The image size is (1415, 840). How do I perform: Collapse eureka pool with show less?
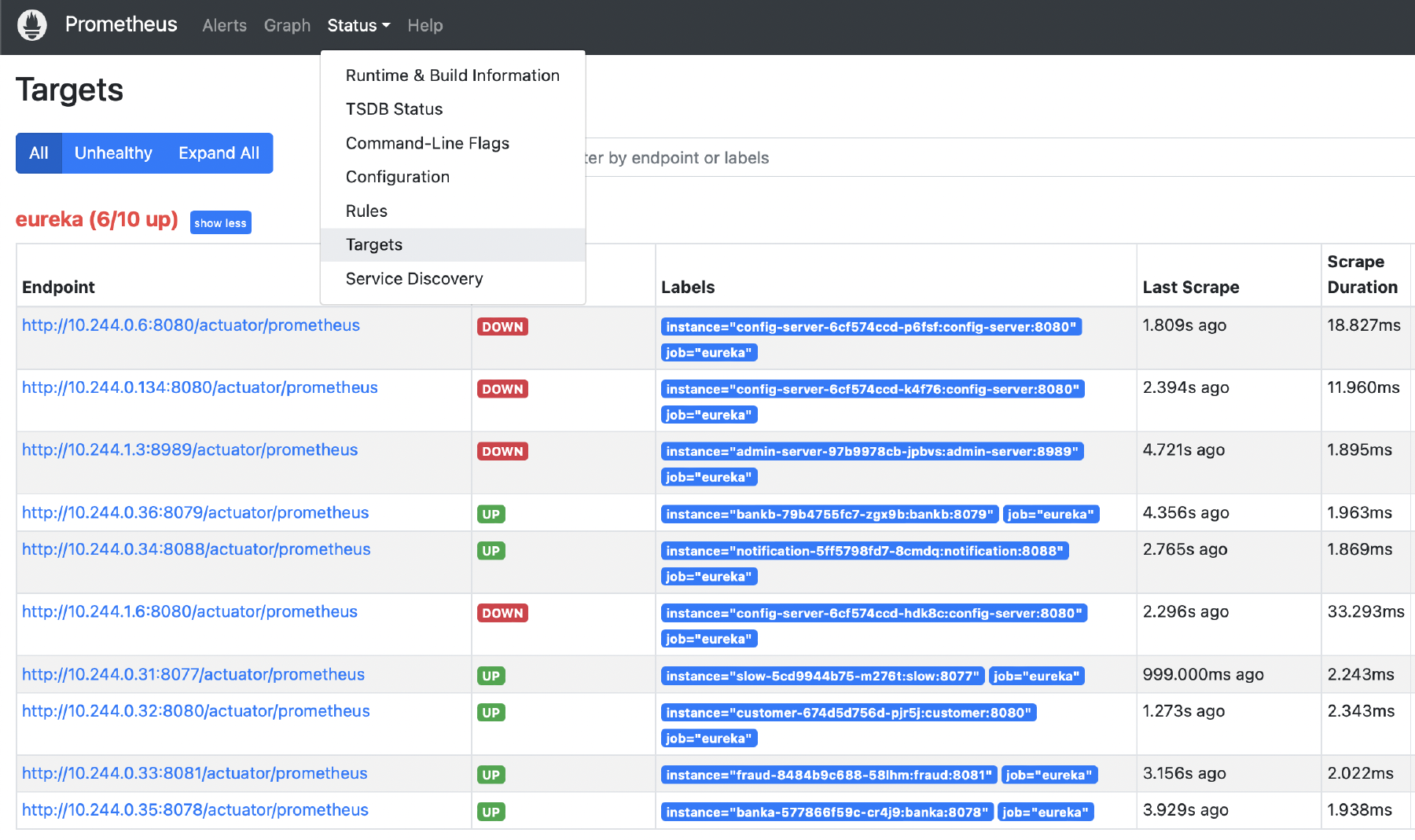[220, 223]
